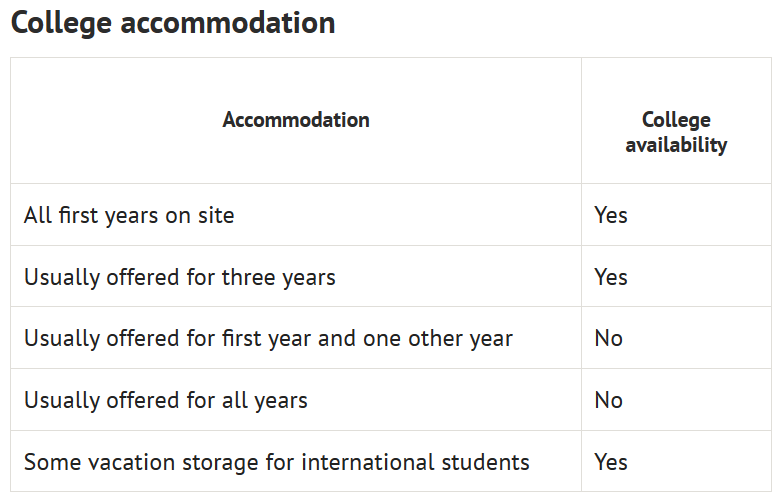Click No beside offered for all years

[608, 400]
